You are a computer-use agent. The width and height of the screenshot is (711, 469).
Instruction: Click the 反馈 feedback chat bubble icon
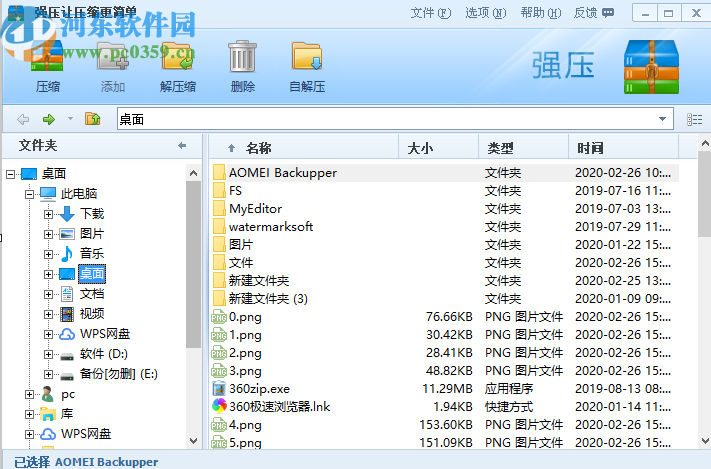click(x=608, y=13)
